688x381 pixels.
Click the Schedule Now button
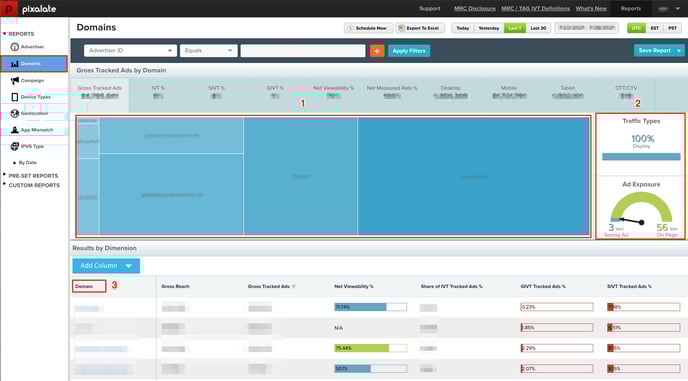368,28
